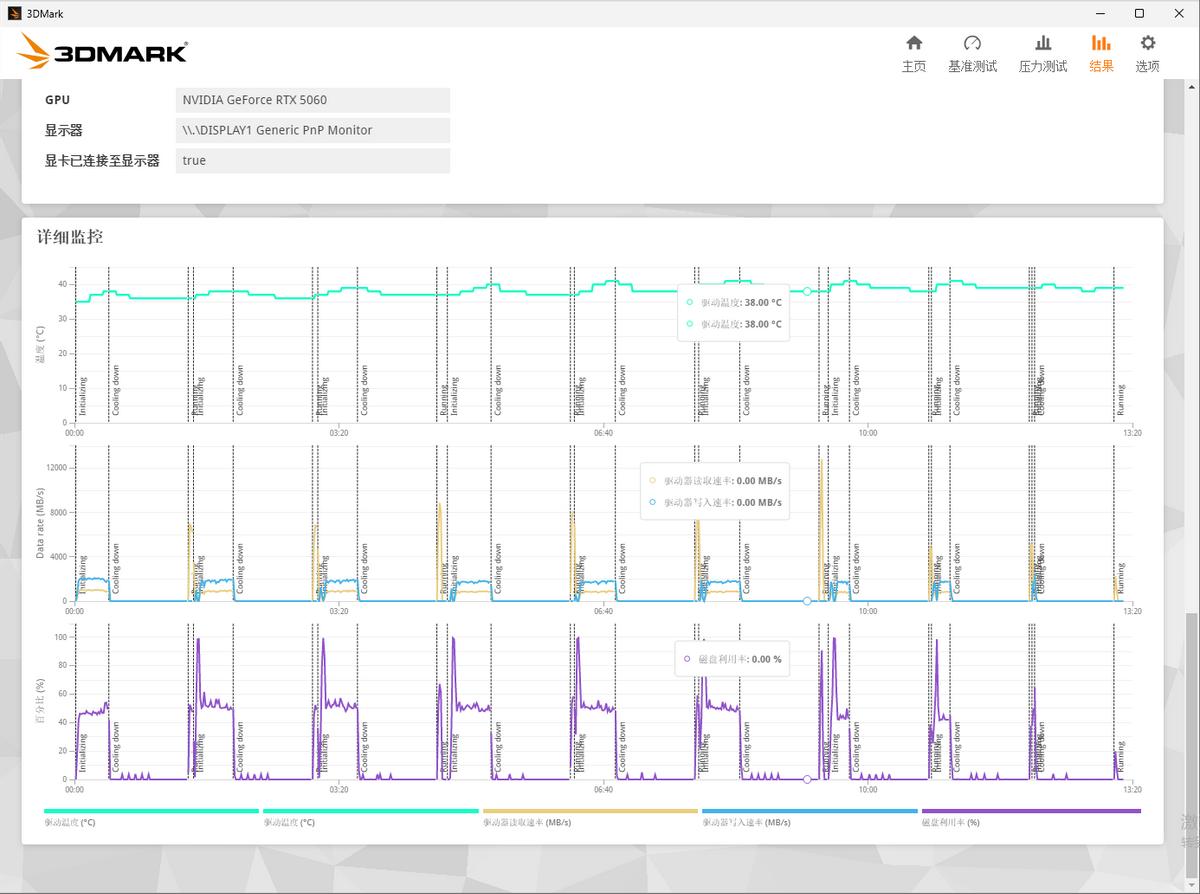Viewport: 1200px width, 894px height.
Task: Go to the 主页 home icon
Action: point(913,53)
